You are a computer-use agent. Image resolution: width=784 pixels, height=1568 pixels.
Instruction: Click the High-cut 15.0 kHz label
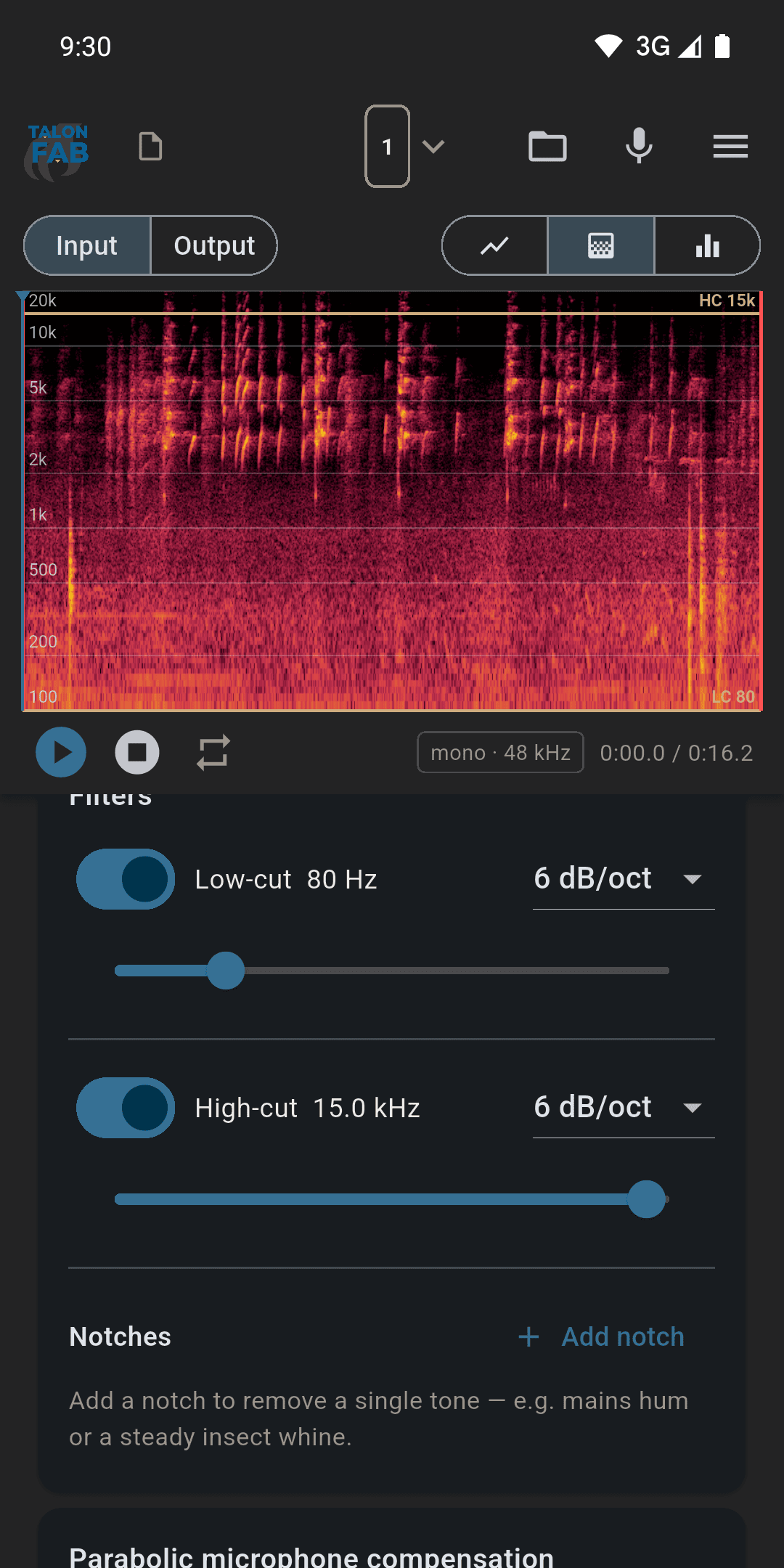tap(308, 1108)
